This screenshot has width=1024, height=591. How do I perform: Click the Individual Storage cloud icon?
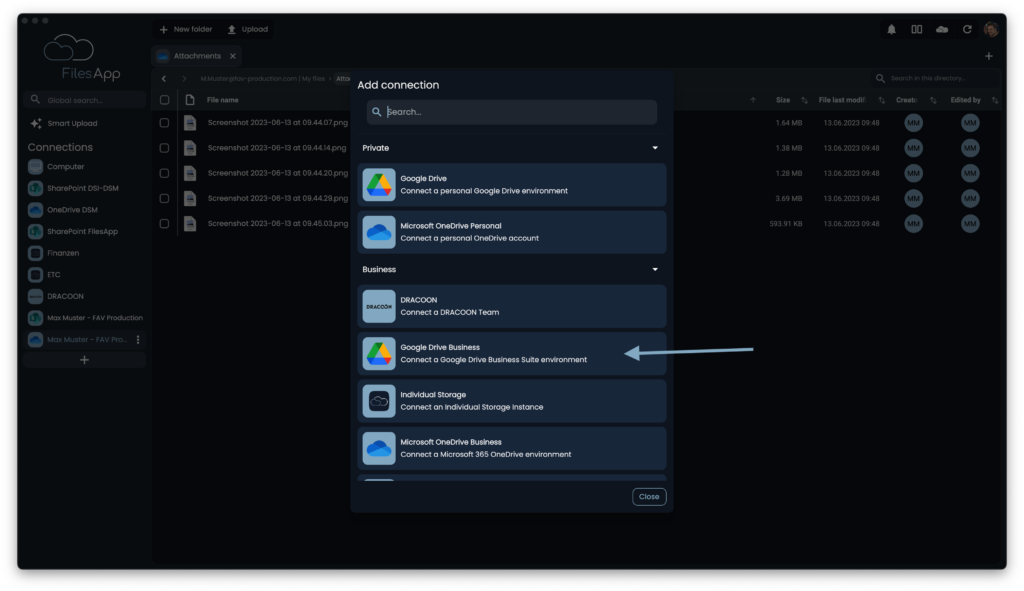click(x=379, y=401)
